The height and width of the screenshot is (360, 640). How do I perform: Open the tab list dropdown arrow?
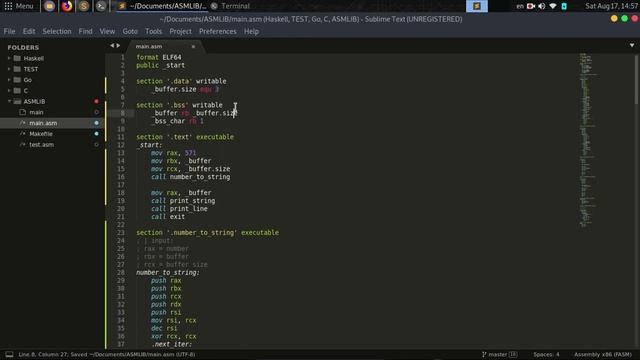[x=632, y=45]
